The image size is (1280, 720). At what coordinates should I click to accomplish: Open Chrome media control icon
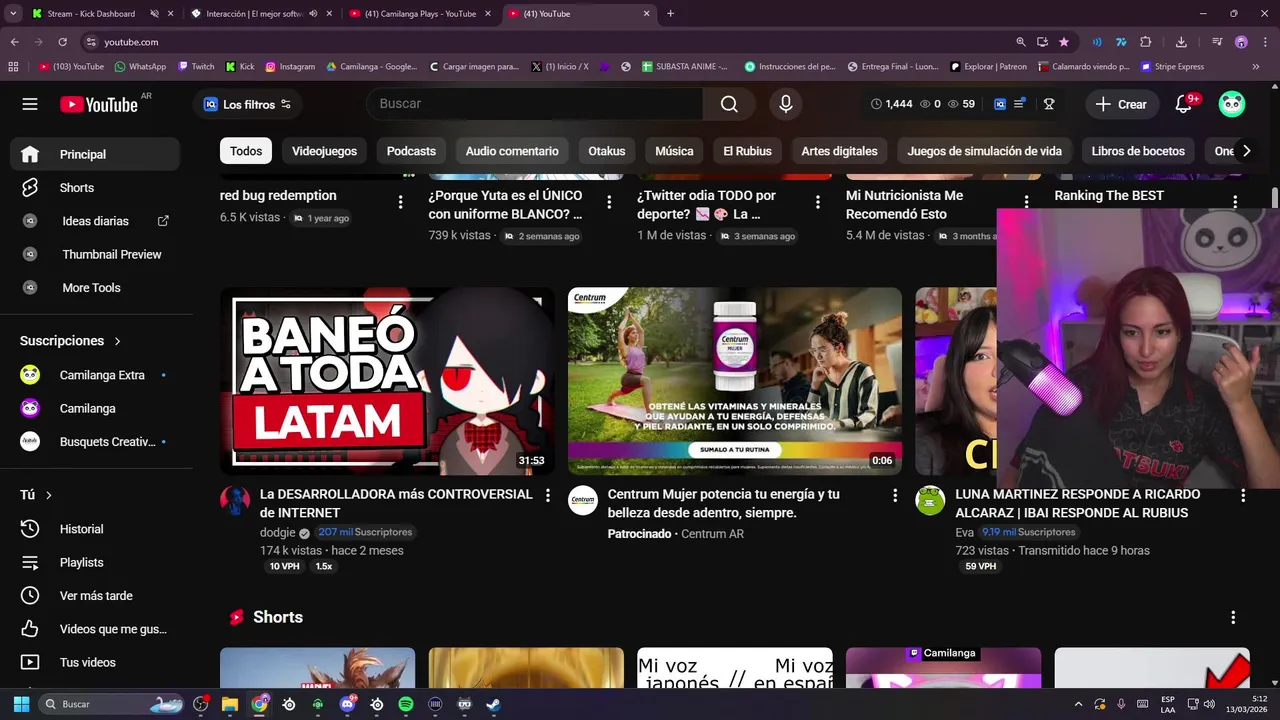(x=1217, y=42)
